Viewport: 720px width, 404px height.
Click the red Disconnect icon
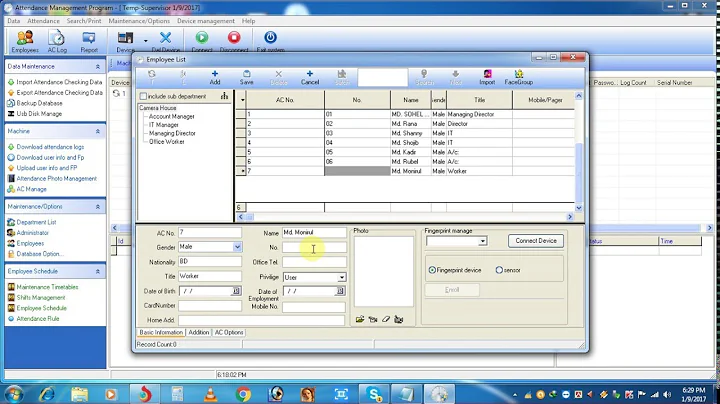[234, 38]
